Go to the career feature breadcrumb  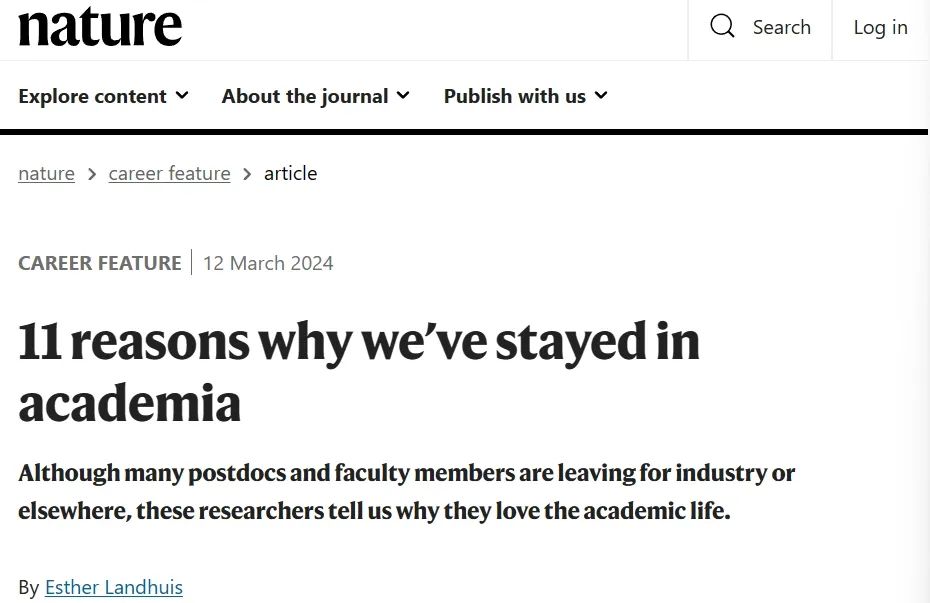point(169,174)
